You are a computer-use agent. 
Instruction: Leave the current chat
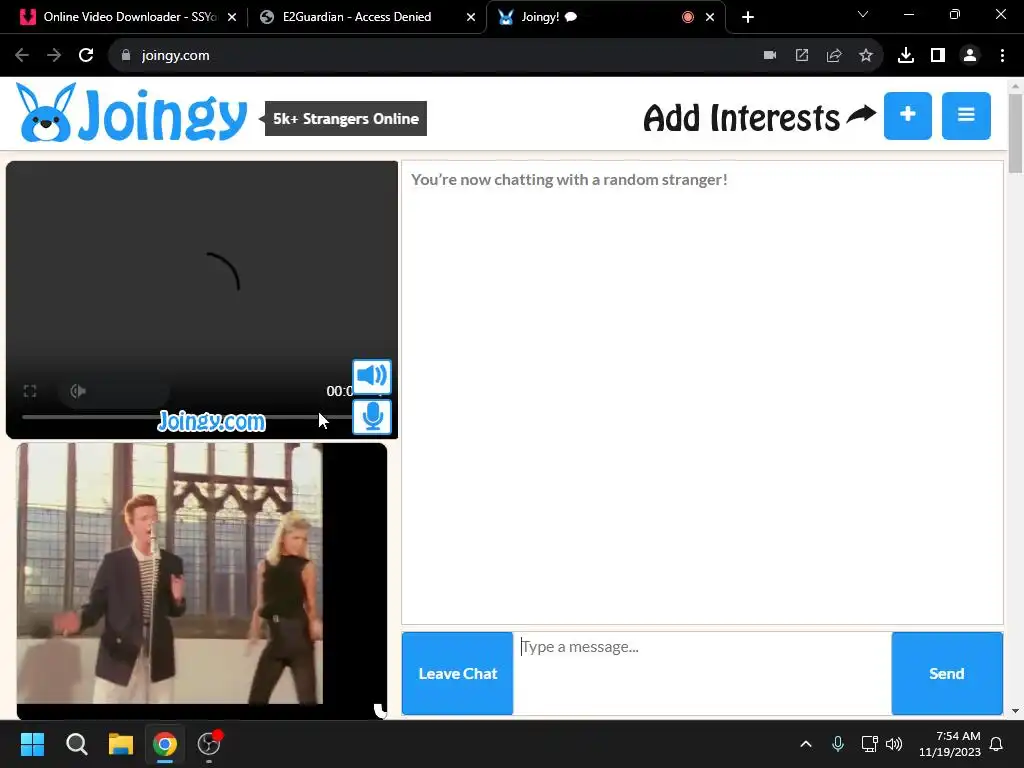tap(457, 673)
